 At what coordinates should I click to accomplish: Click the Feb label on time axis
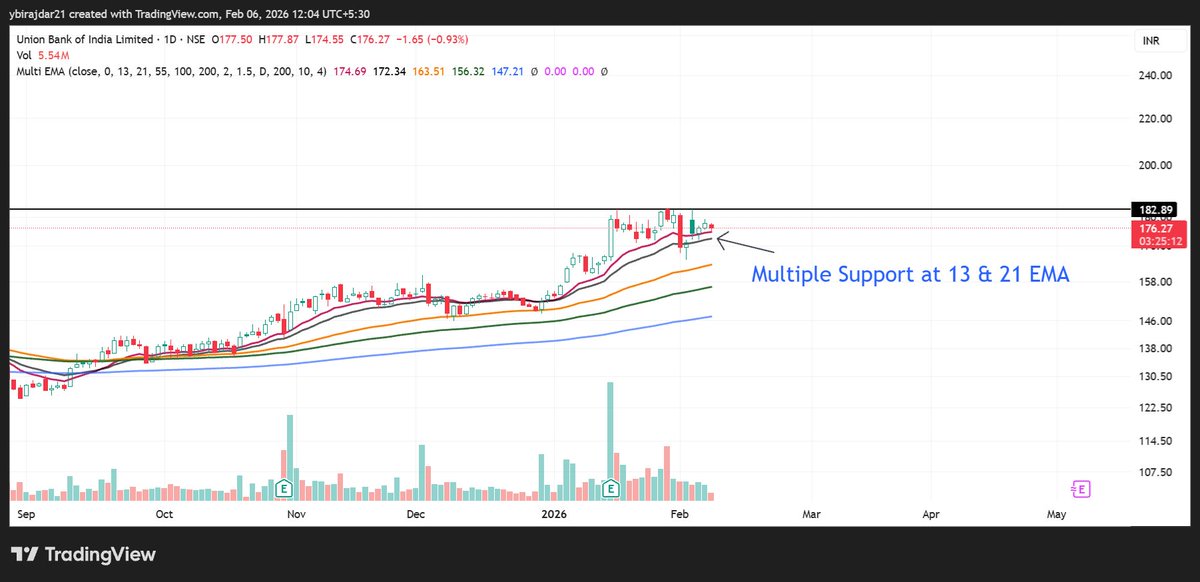680,514
